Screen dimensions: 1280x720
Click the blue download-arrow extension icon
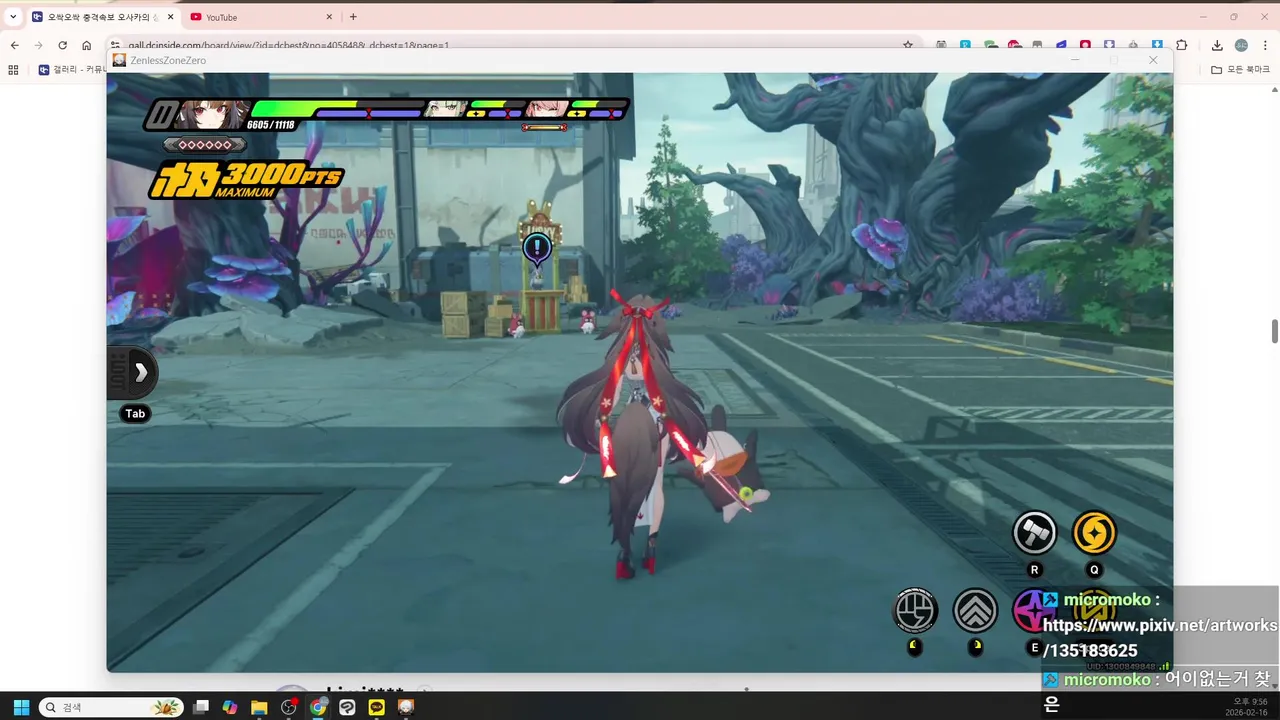point(1157,45)
